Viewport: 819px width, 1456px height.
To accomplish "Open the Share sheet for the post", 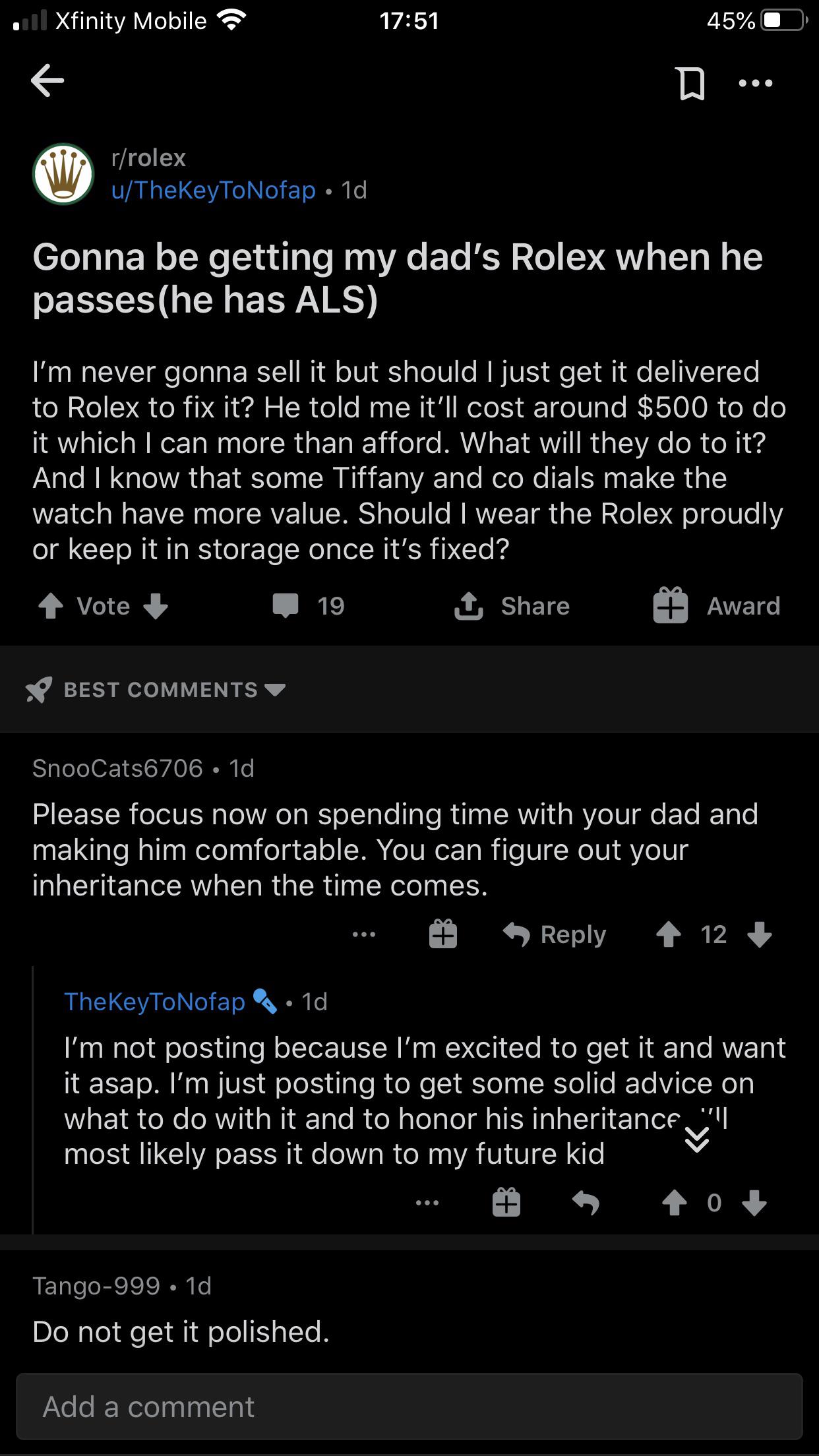I will 511,605.
